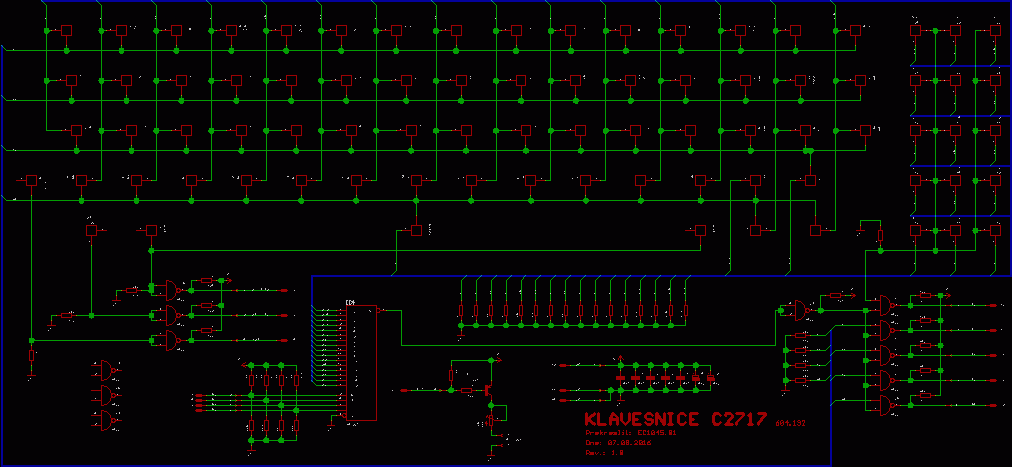Select rightmost resistor in the twelve-resistor pull-up row
Viewport: 1012px width, 467px height.
(x=686, y=312)
